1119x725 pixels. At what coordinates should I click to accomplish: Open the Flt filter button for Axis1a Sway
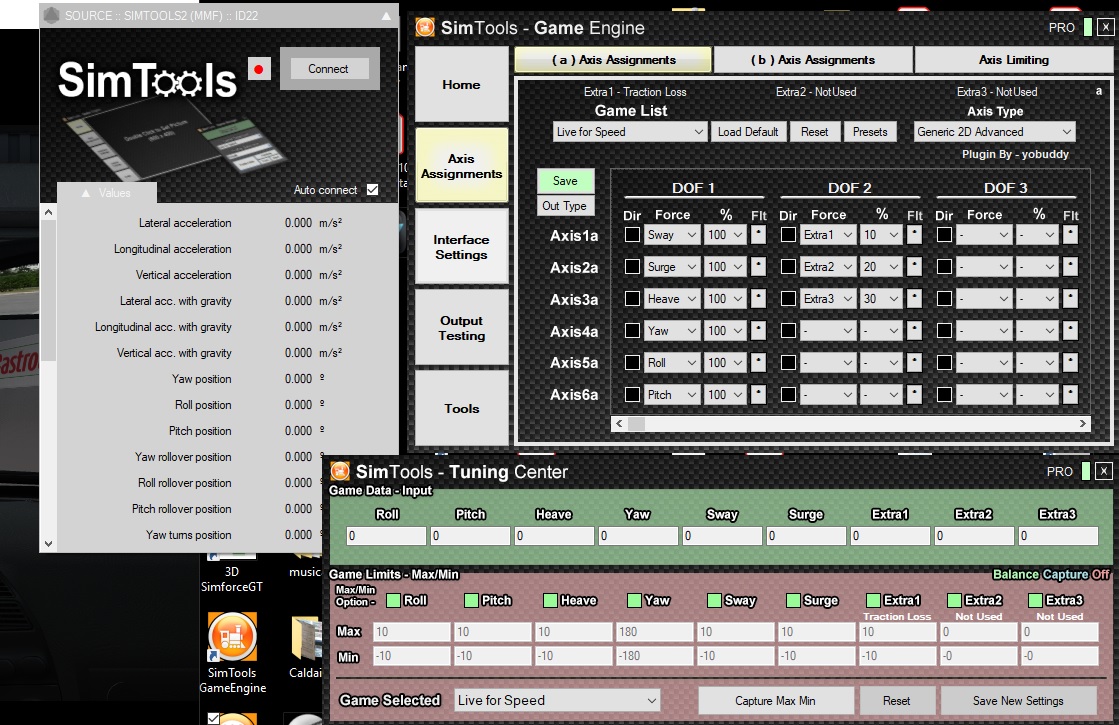click(758, 235)
